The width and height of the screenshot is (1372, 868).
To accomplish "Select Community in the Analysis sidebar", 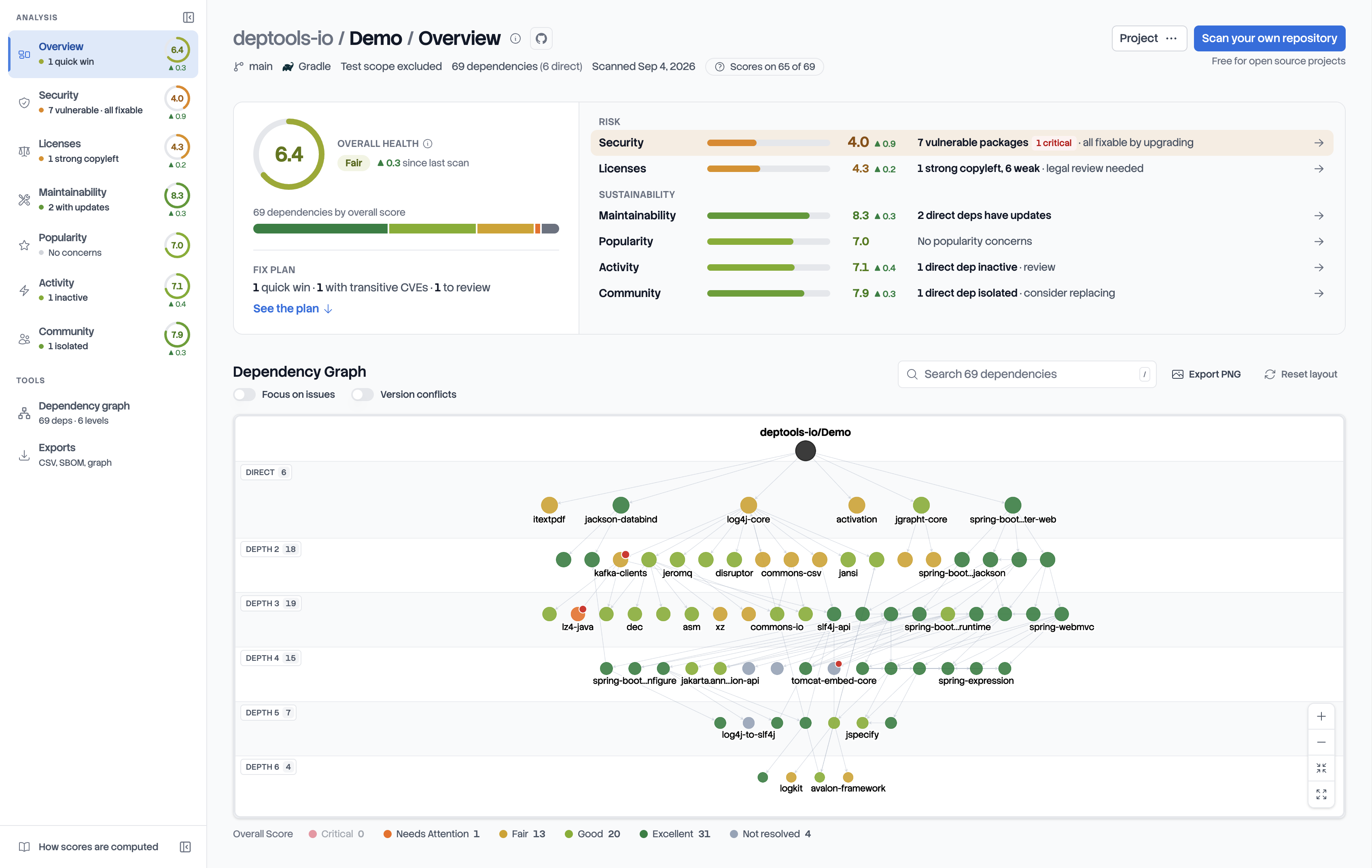I will pos(103,339).
